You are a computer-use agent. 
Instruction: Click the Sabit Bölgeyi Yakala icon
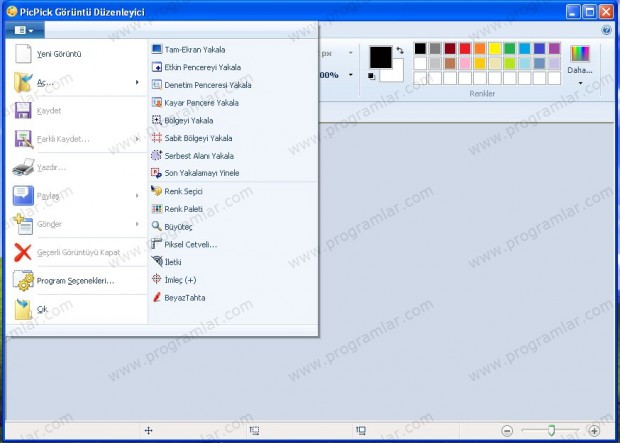[x=157, y=138]
